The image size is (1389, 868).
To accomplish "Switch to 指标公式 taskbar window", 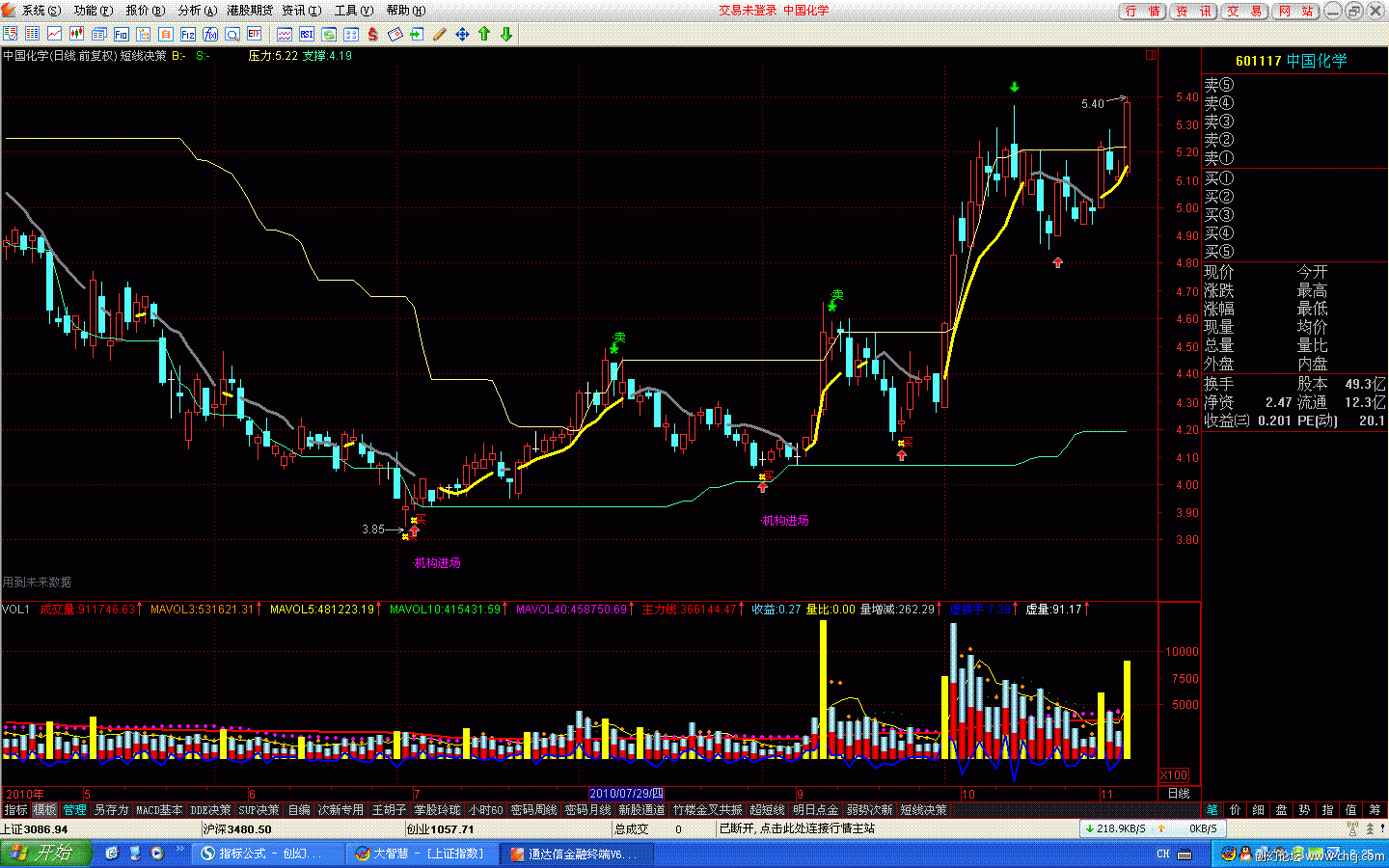I will coord(267,854).
